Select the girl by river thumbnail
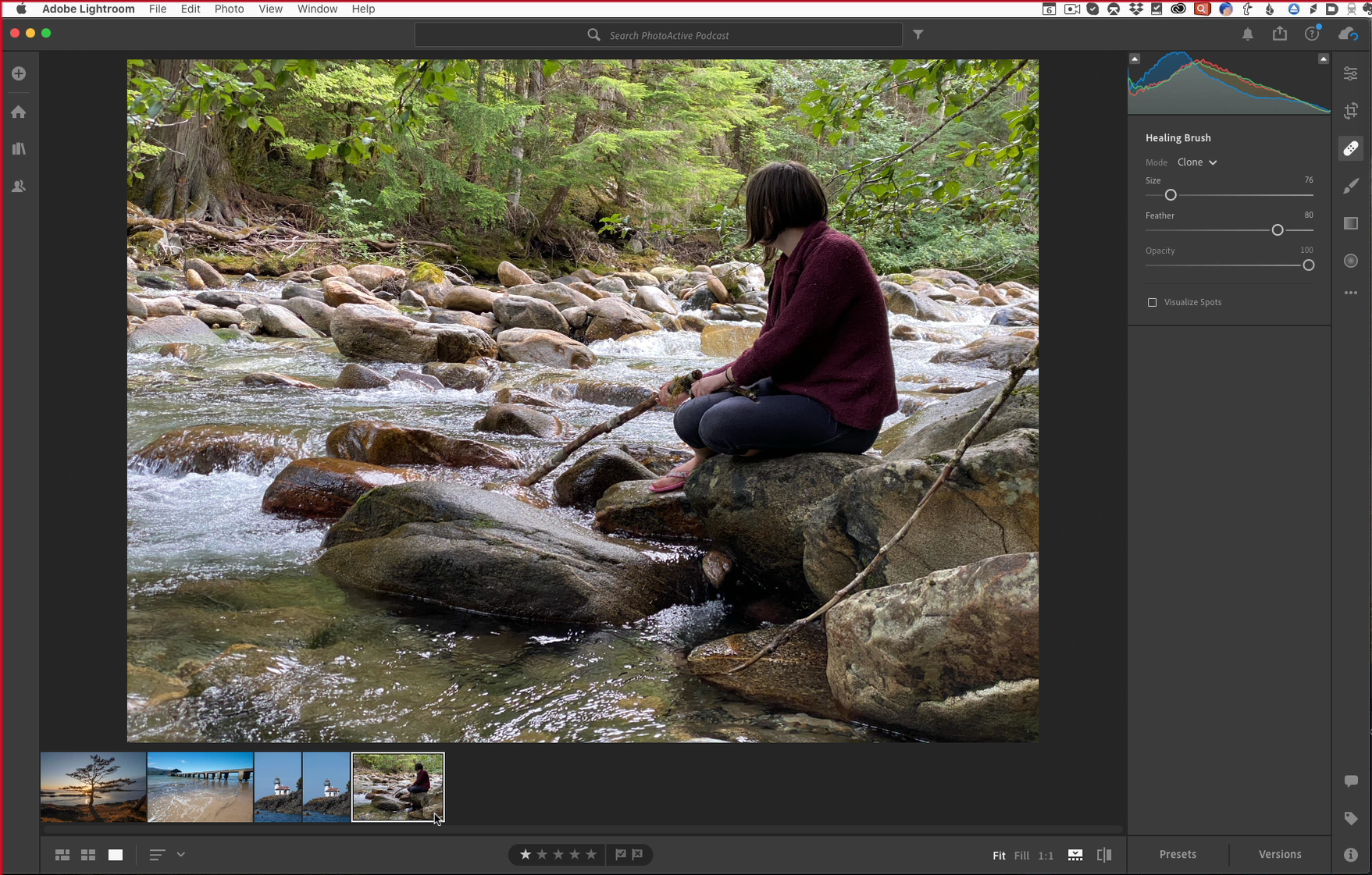This screenshot has width=1372, height=875. click(x=398, y=787)
